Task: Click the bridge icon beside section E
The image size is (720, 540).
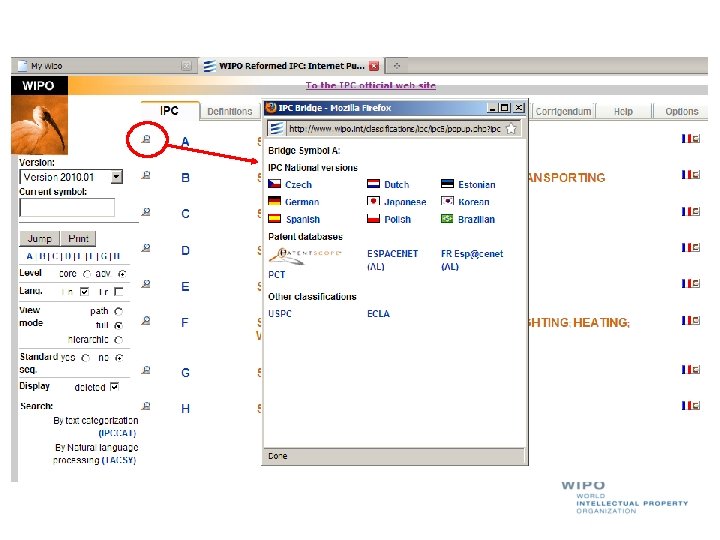Action: click(146, 284)
